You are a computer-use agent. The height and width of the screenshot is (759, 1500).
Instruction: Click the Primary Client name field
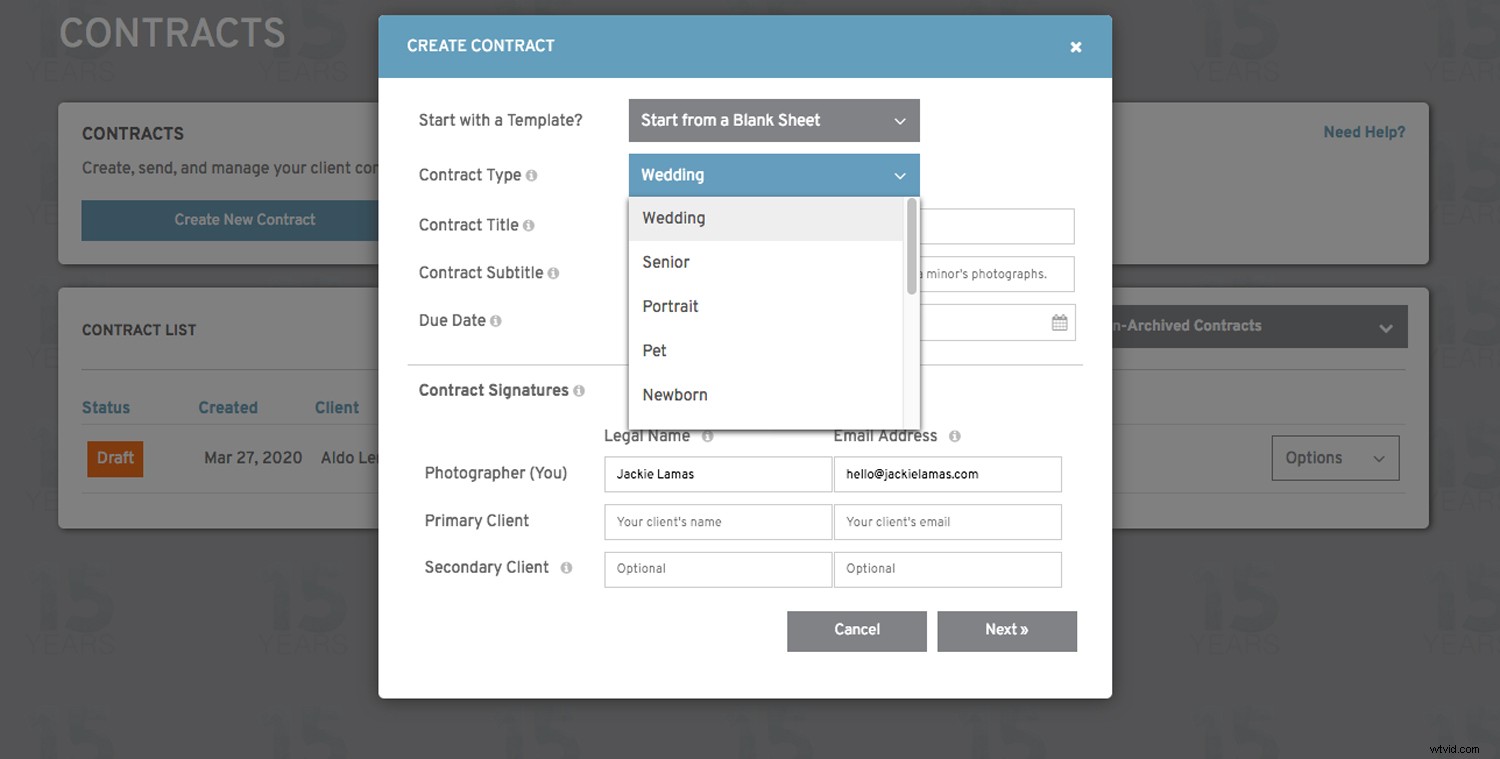coord(717,521)
